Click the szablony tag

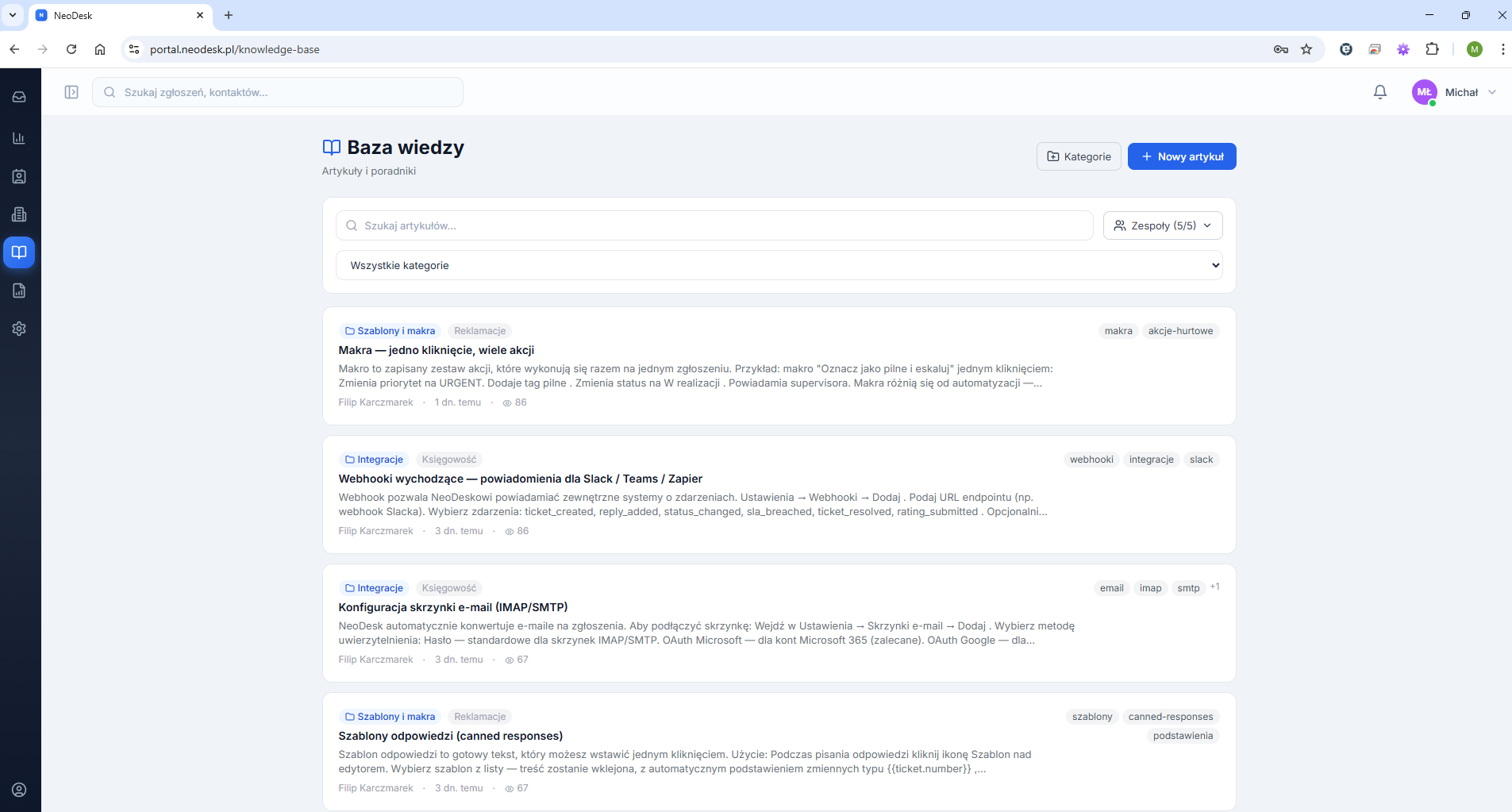[x=1092, y=717]
